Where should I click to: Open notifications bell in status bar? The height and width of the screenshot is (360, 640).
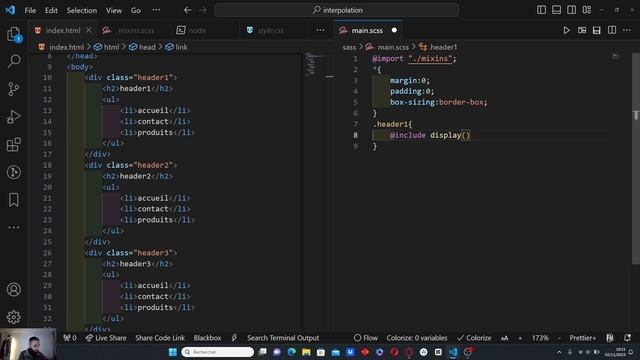pos(627,338)
